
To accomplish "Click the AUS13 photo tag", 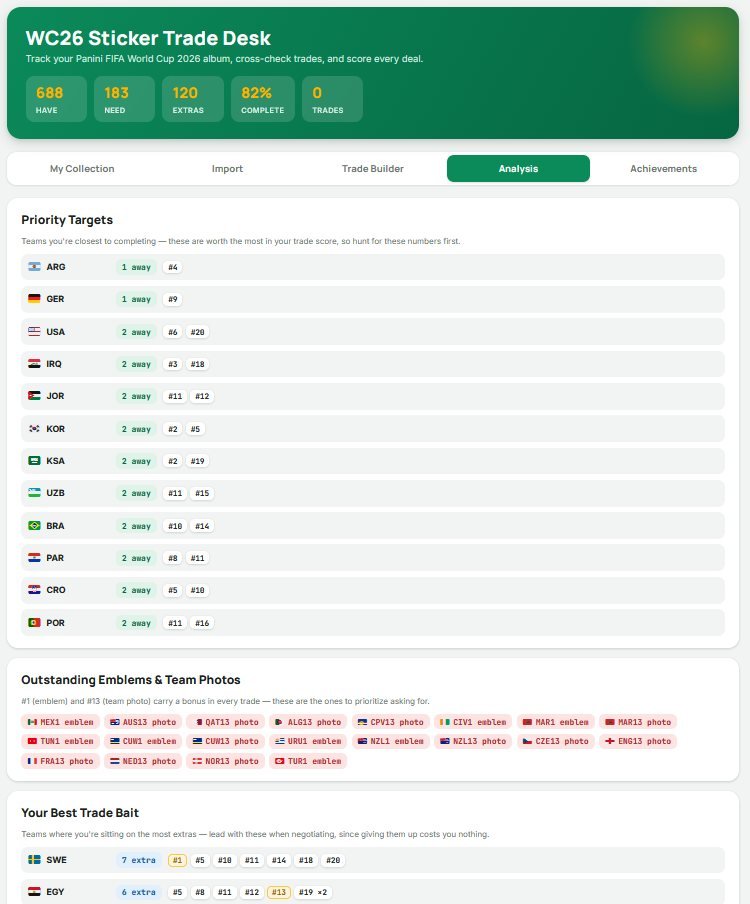I will (x=143, y=722).
